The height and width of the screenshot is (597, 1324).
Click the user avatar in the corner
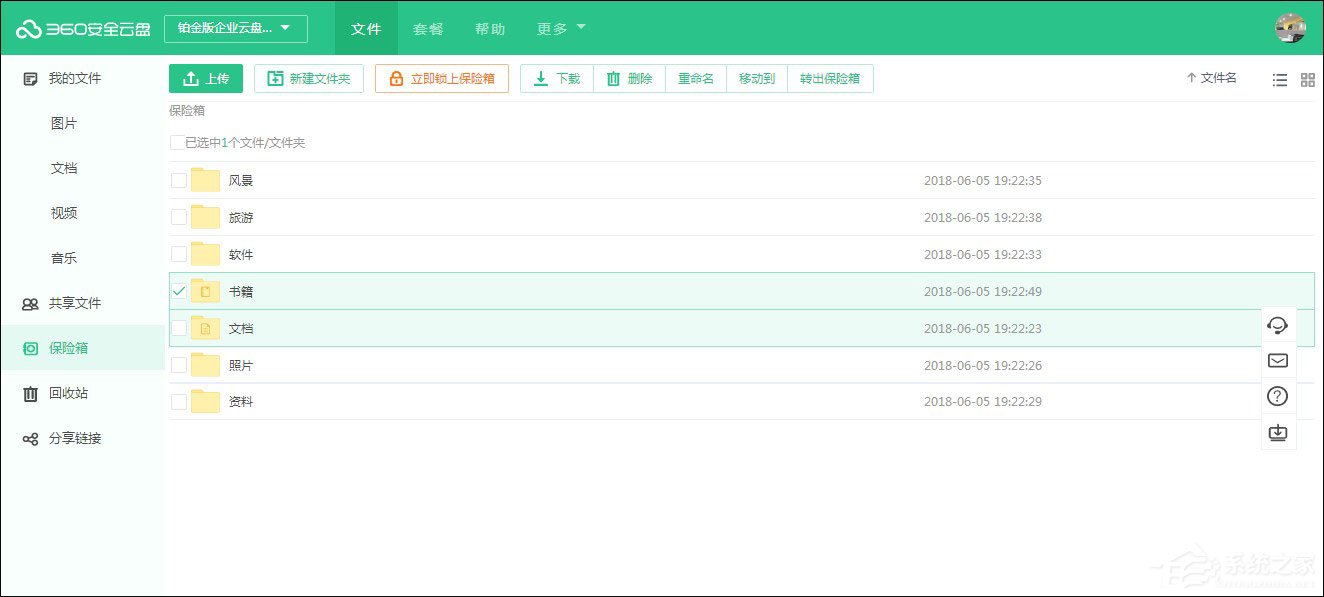click(1290, 28)
